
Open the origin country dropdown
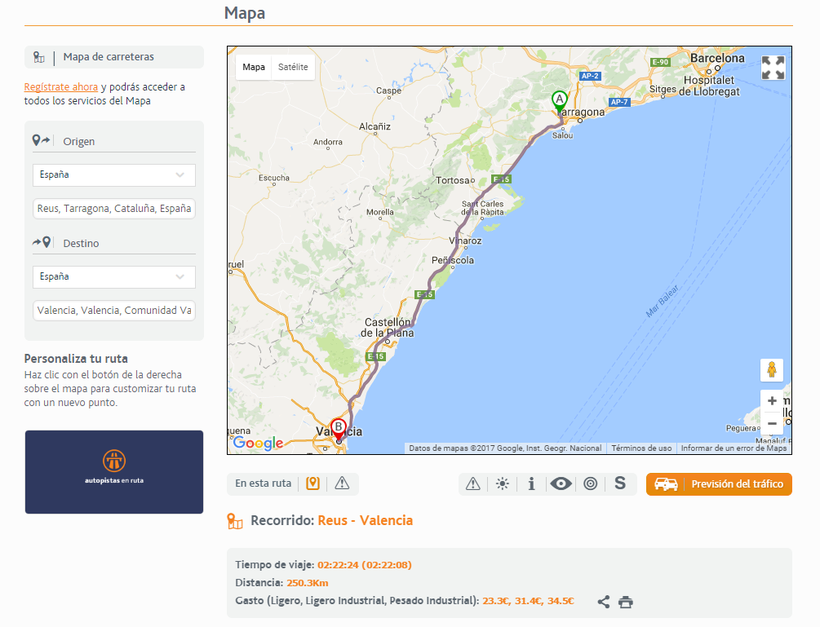tap(114, 175)
